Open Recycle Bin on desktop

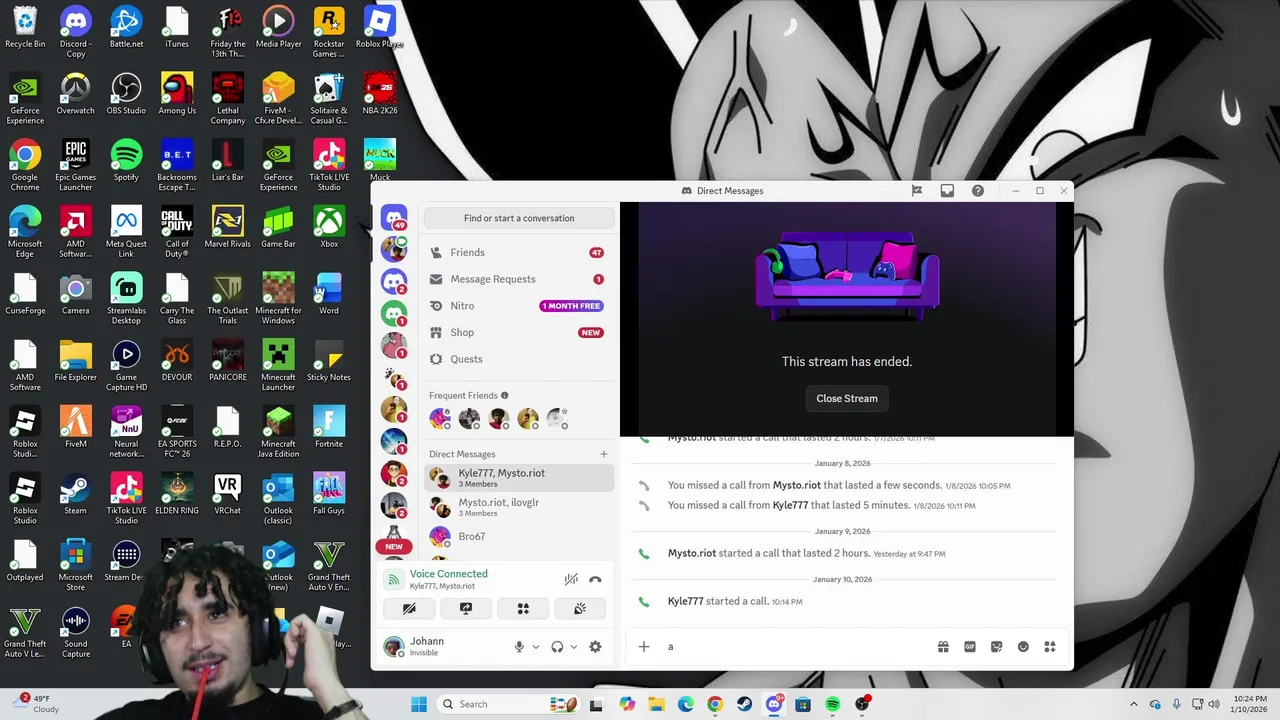tap(25, 28)
